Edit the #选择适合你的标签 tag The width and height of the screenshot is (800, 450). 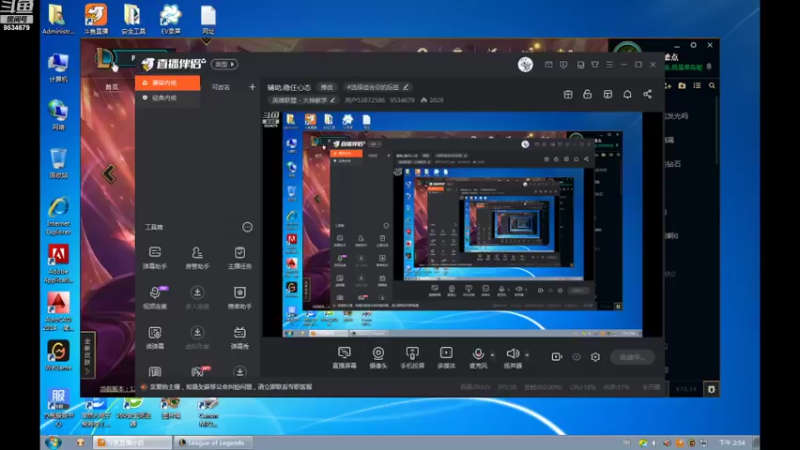pyautogui.click(x=377, y=87)
